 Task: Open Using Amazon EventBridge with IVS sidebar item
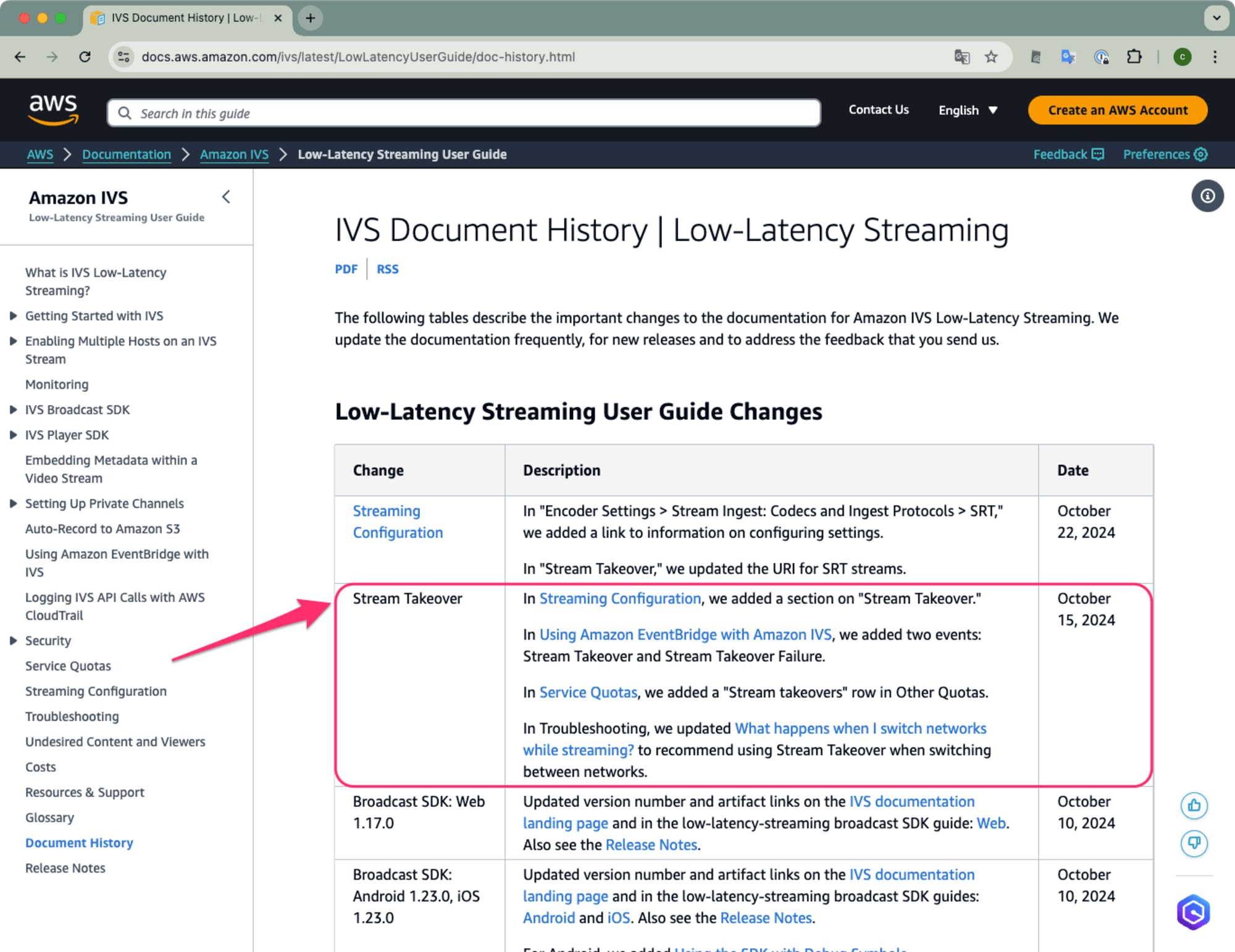tap(117, 563)
